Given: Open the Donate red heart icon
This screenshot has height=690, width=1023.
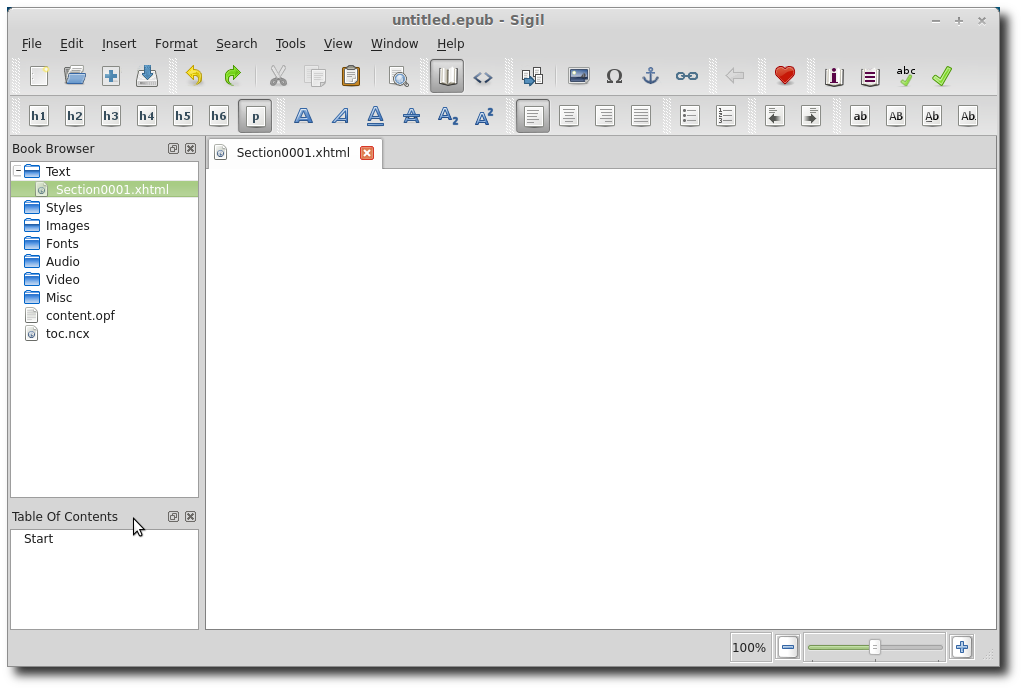Looking at the screenshot, I should (785, 76).
